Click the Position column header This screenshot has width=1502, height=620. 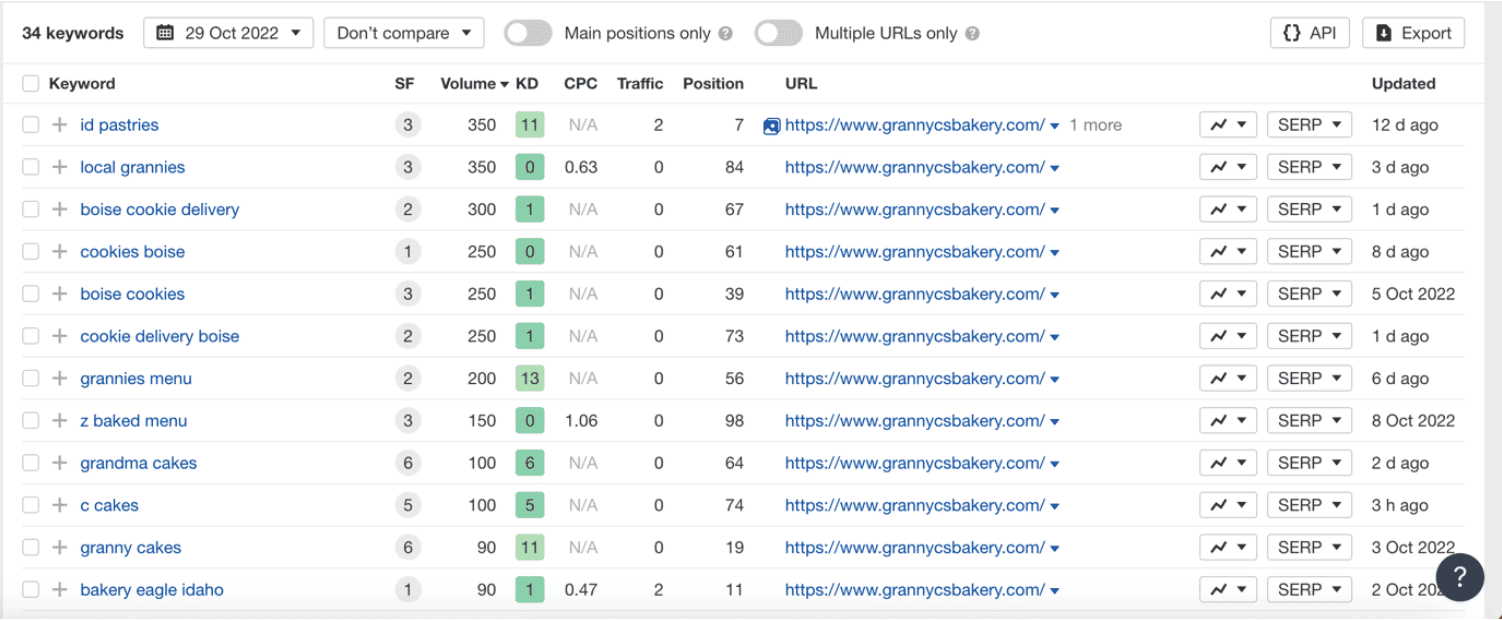click(713, 84)
